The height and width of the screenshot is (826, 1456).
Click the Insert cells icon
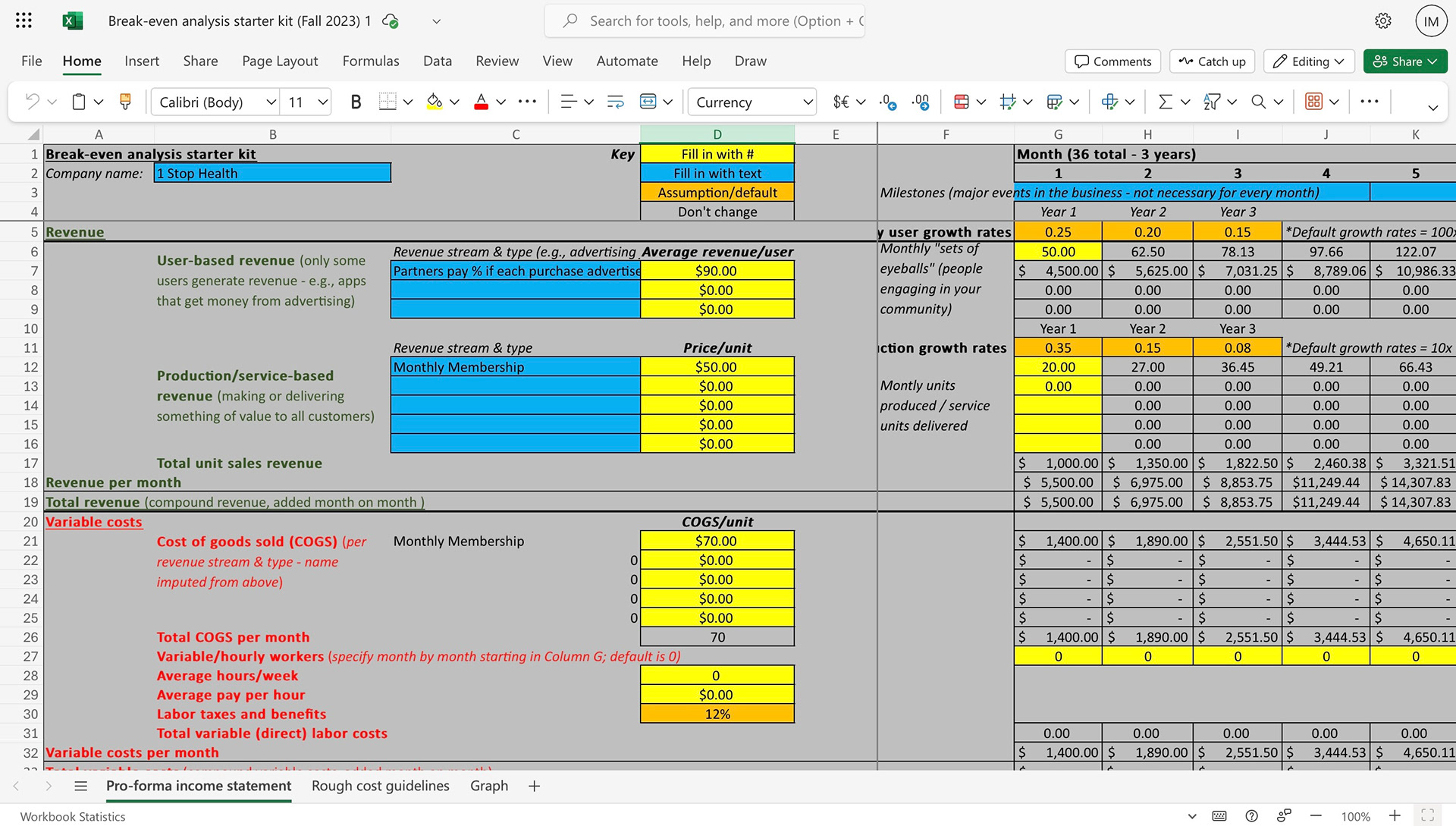click(1109, 102)
